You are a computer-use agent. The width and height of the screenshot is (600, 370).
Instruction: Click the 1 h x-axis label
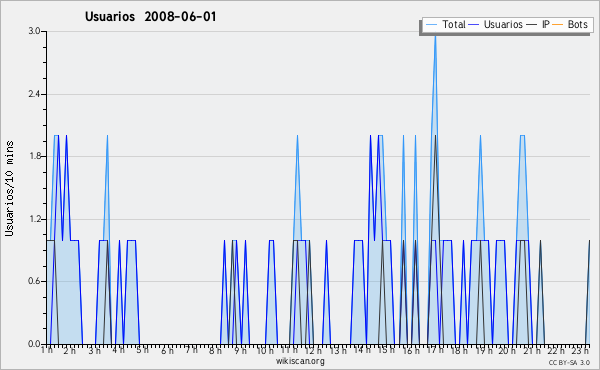point(47,350)
